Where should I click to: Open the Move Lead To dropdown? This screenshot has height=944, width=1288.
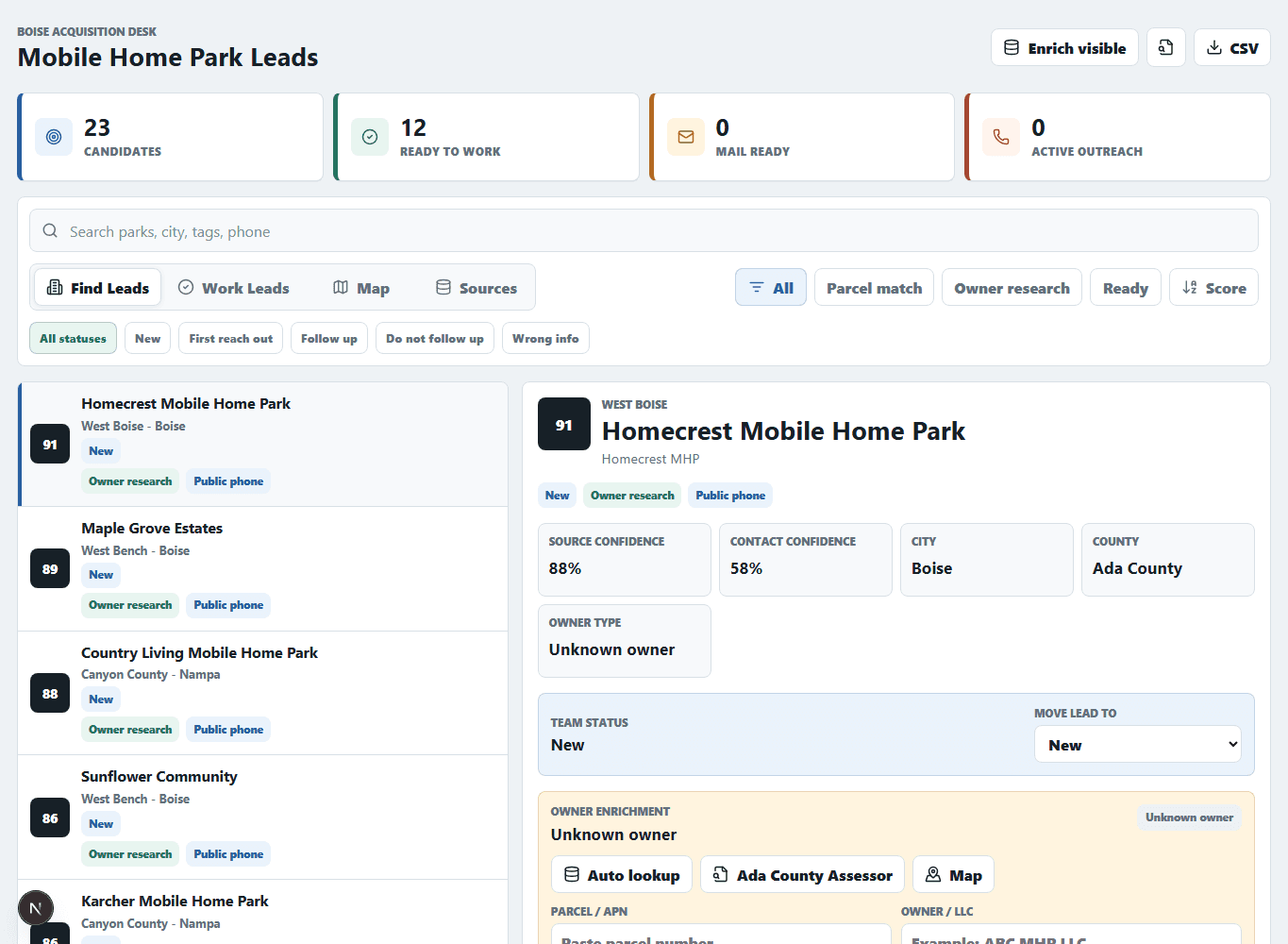(x=1138, y=745)
